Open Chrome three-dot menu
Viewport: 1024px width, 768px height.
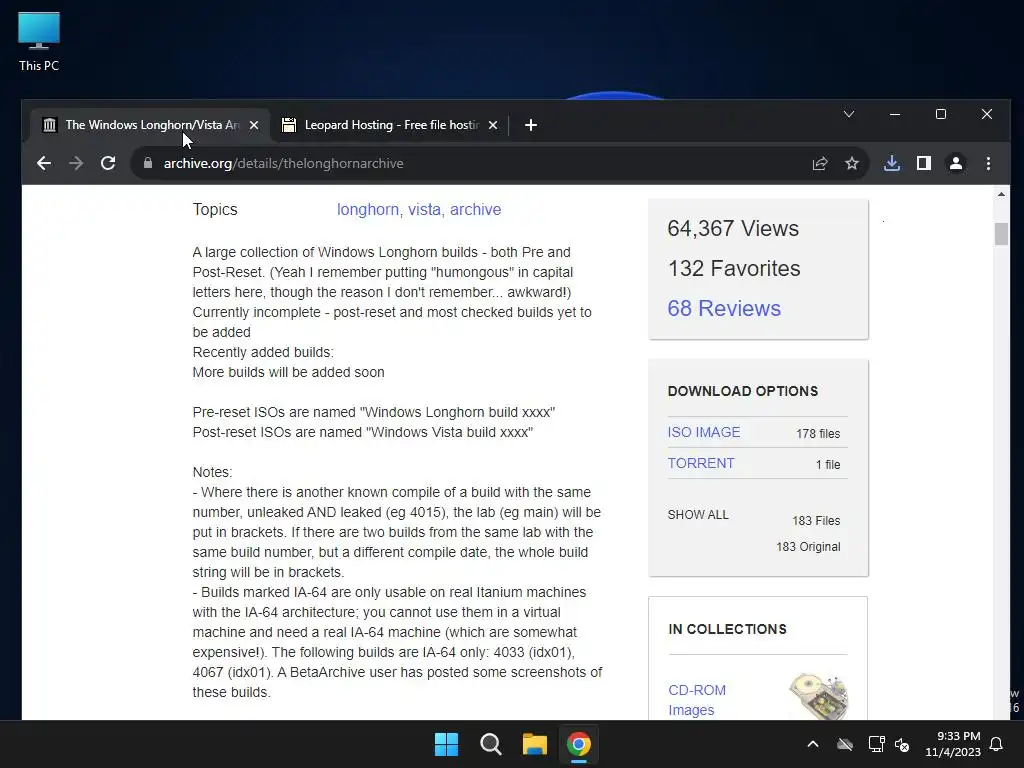click(x=988, y=163)
